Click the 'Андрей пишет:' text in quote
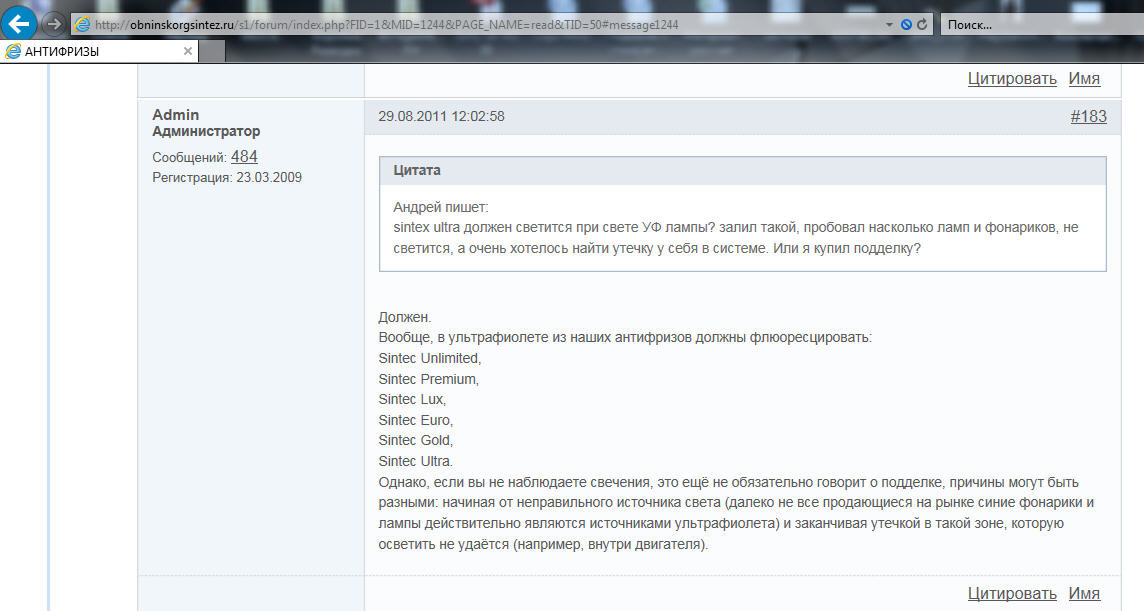The width and height of the screenshot is (1144, 611). tap(441, 207)
